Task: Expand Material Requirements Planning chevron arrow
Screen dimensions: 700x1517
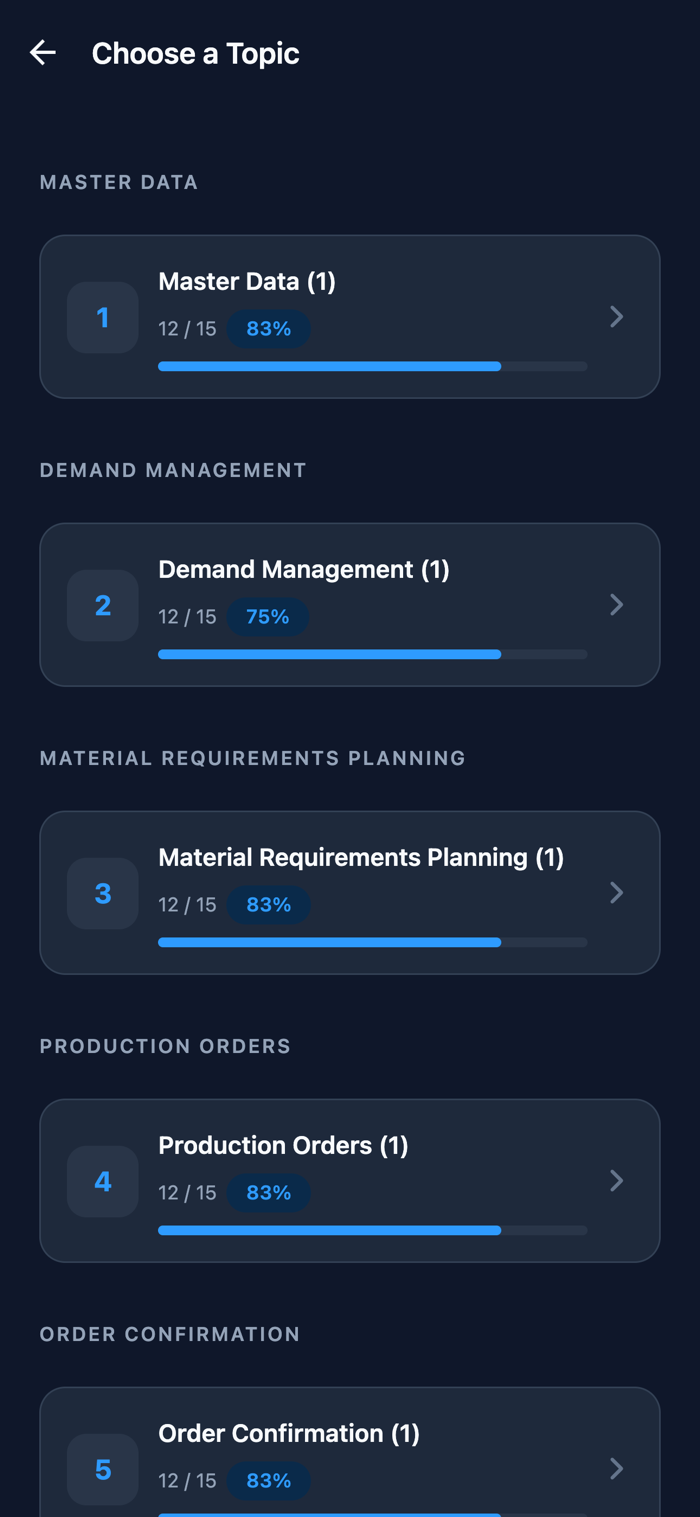Action: [617, 893]
